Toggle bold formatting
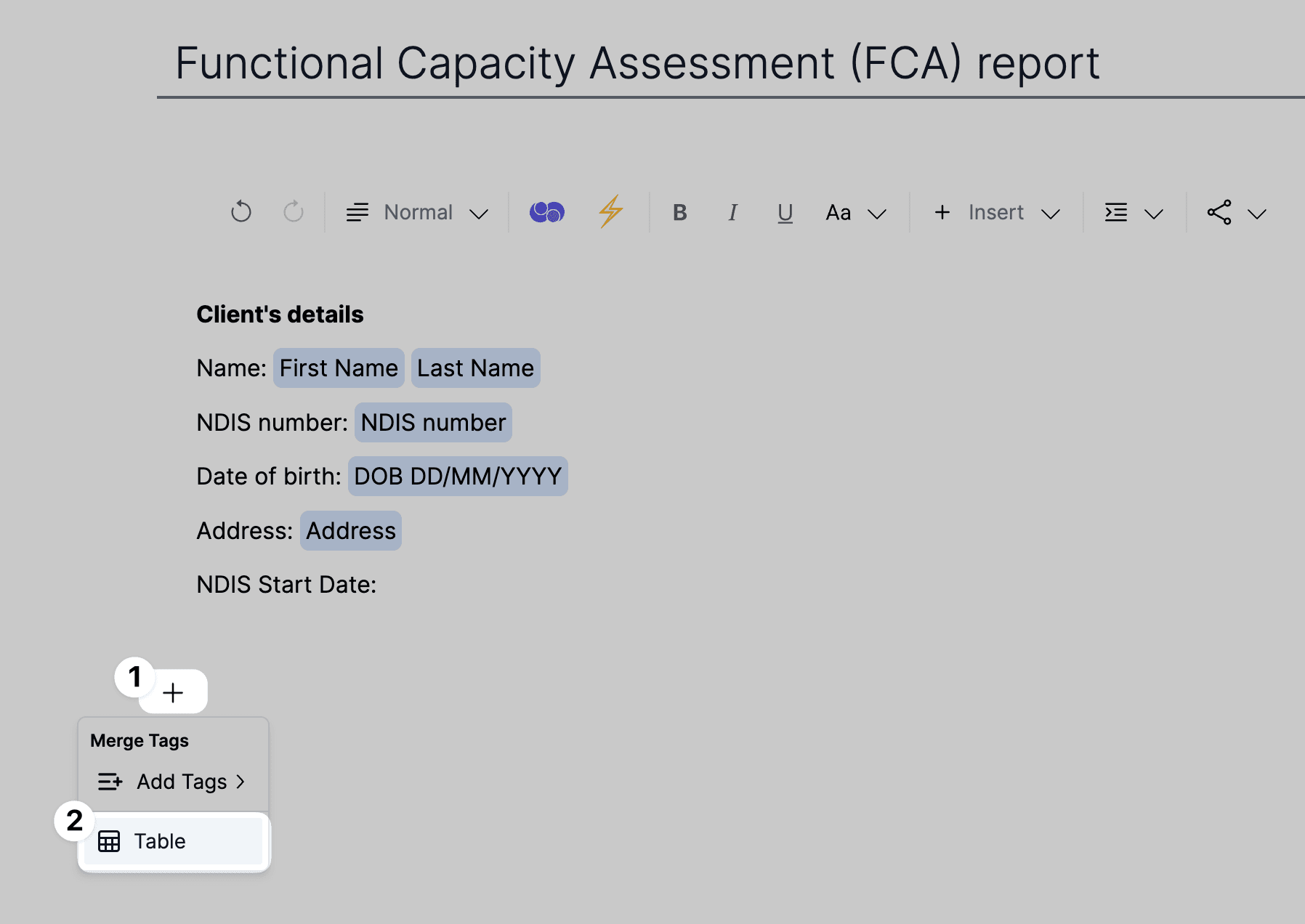The height and width of the screenshot is (924, 1305). (680, 213)
